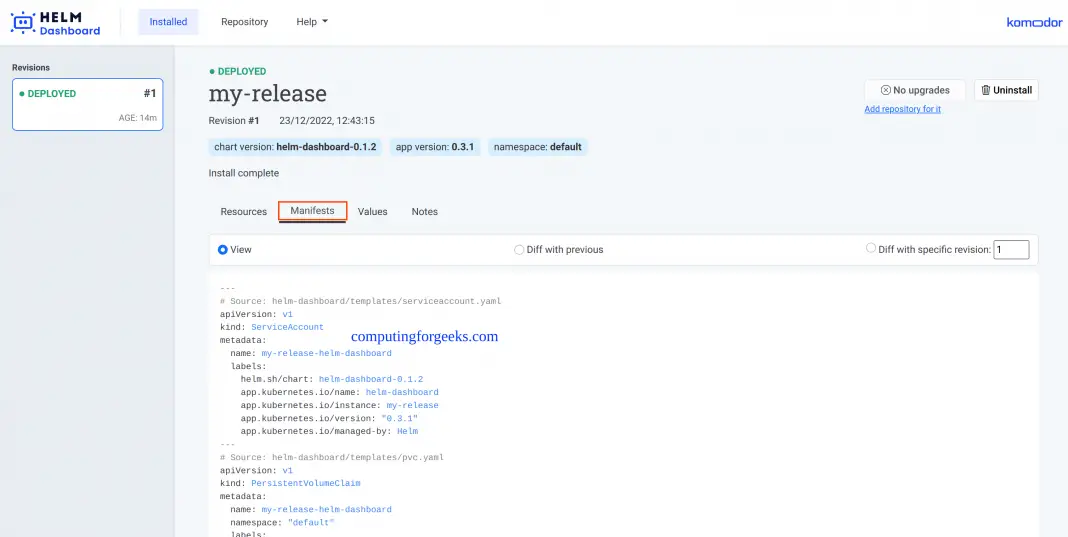Viewport: 1068px width, 537px height.
Task: Click the Uninstall button
Action: coord(1006,90)
